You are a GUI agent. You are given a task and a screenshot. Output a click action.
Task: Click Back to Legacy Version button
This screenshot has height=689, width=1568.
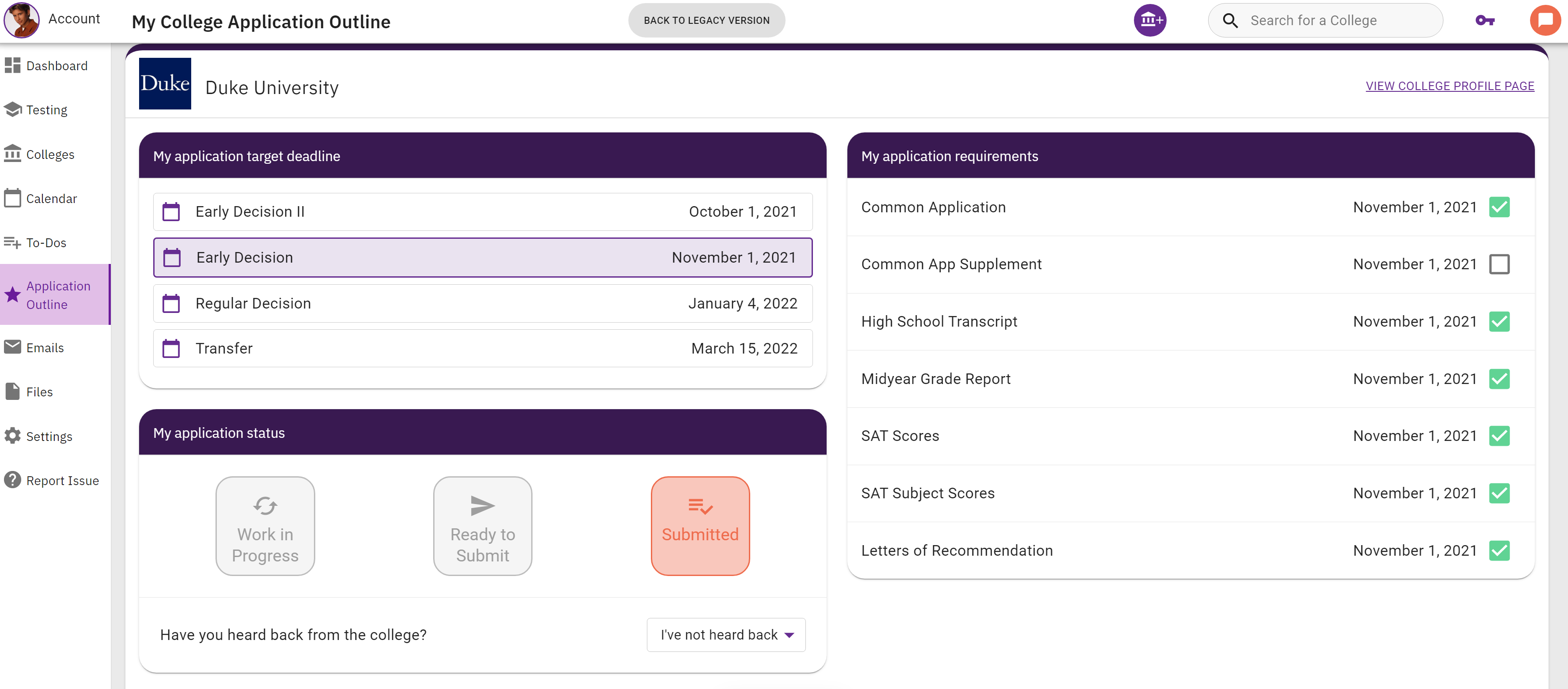pos(707,20)
